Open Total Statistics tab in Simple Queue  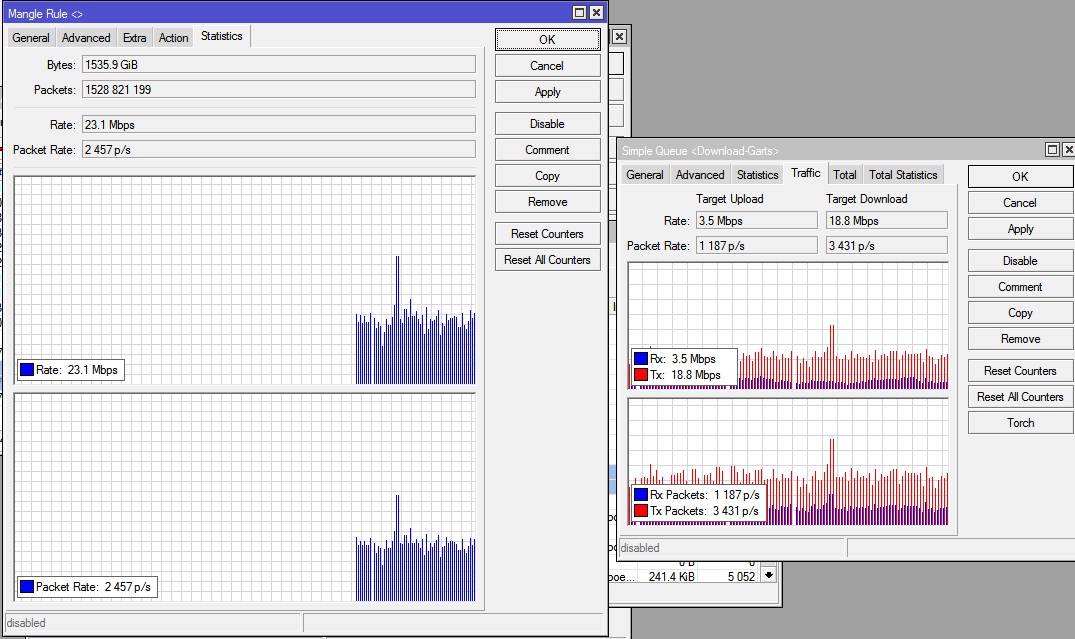tap(903, 175)
